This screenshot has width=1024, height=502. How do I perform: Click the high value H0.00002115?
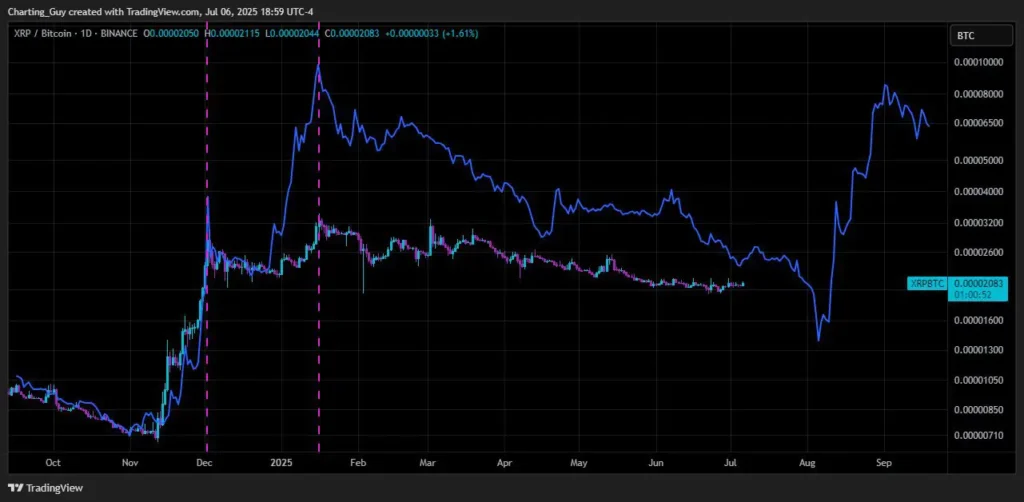(x=234, y=33)
